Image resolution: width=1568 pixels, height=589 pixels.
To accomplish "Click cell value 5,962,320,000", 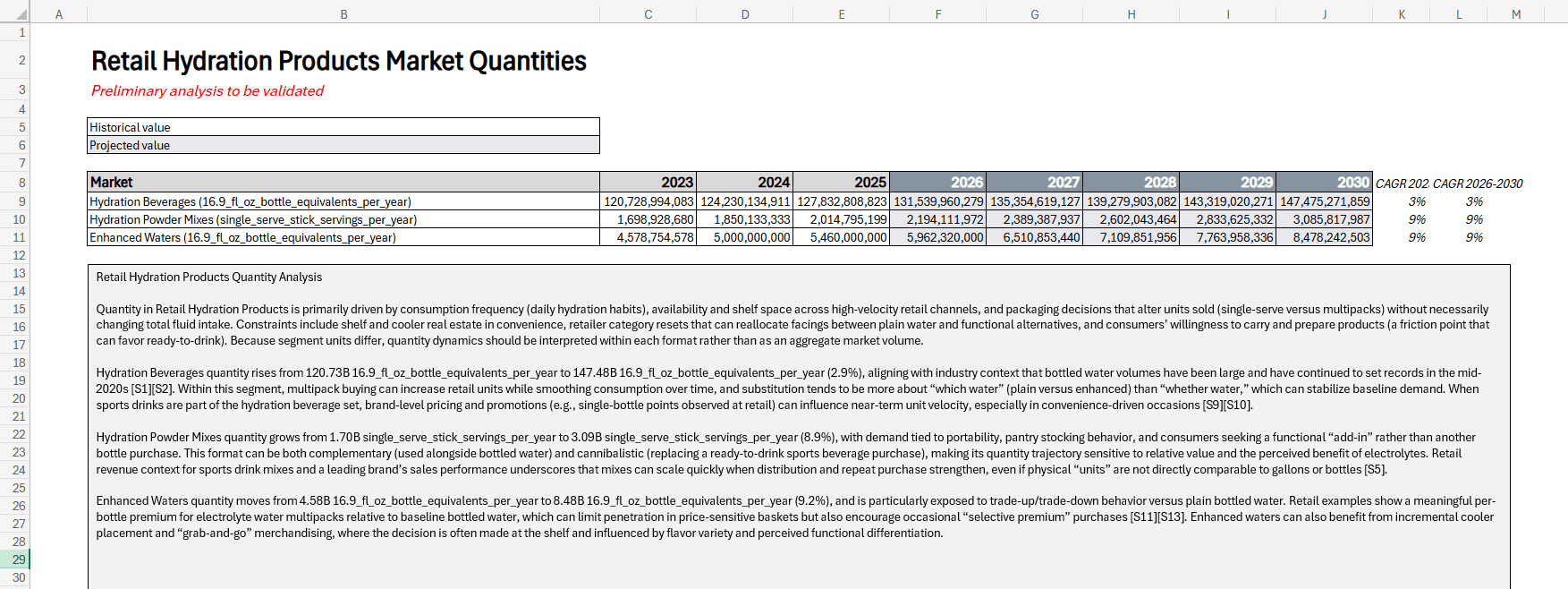I will coord(937,237).
